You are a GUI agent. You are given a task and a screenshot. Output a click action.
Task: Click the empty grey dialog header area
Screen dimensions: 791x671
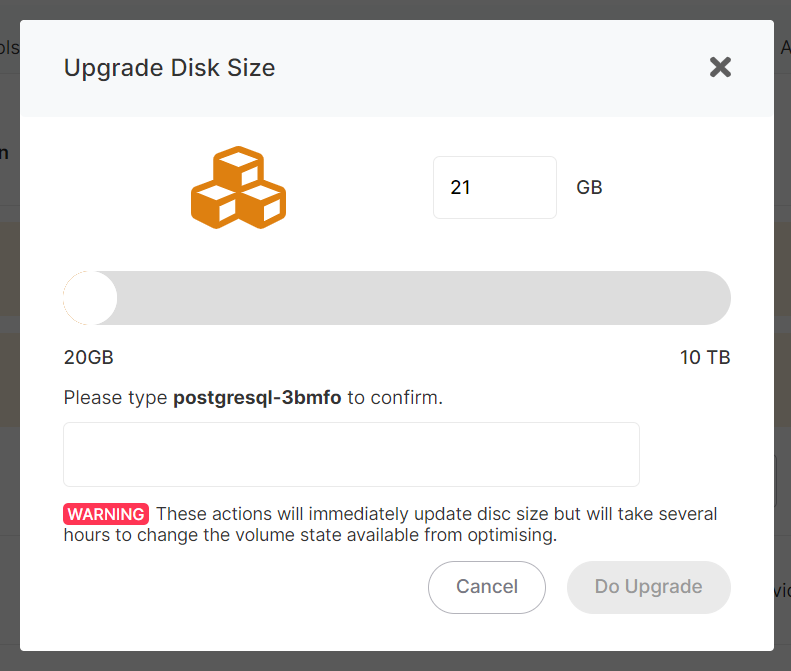(480, 68)
